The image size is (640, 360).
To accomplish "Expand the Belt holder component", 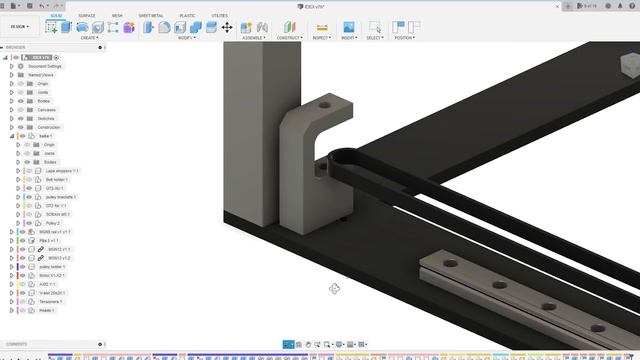I will 18,180.
